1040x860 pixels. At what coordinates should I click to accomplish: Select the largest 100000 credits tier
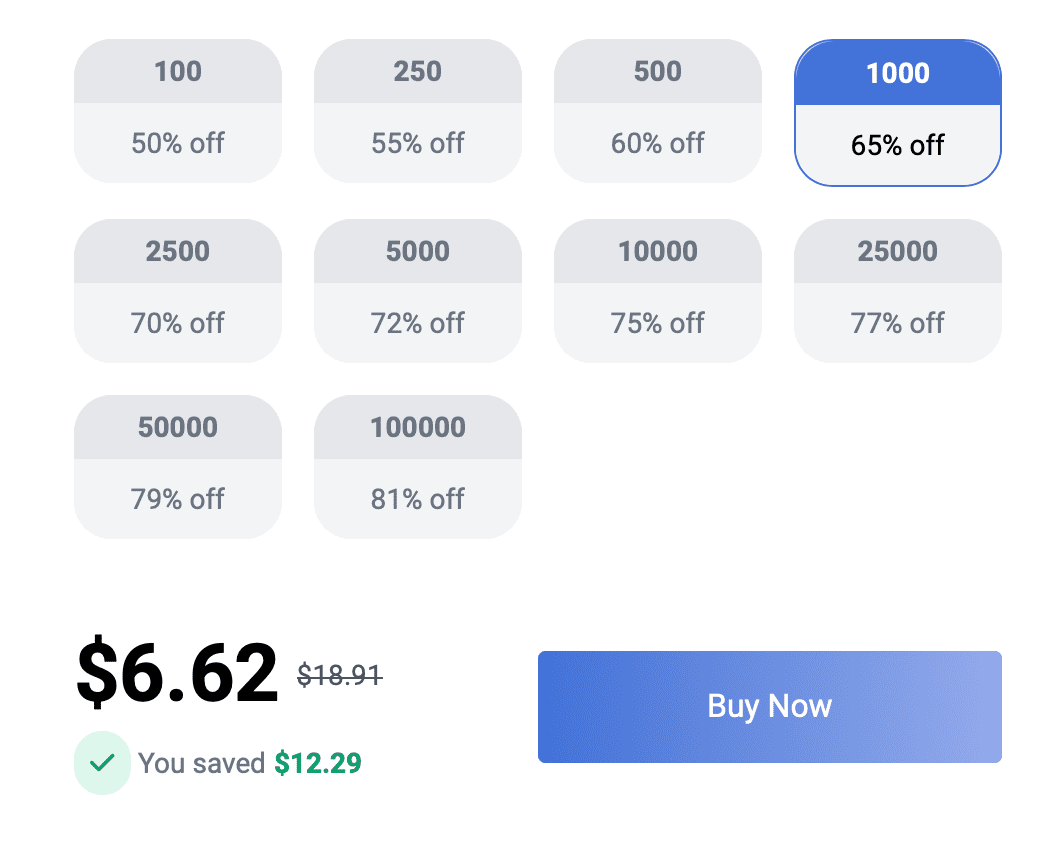(x=417, y=466)
